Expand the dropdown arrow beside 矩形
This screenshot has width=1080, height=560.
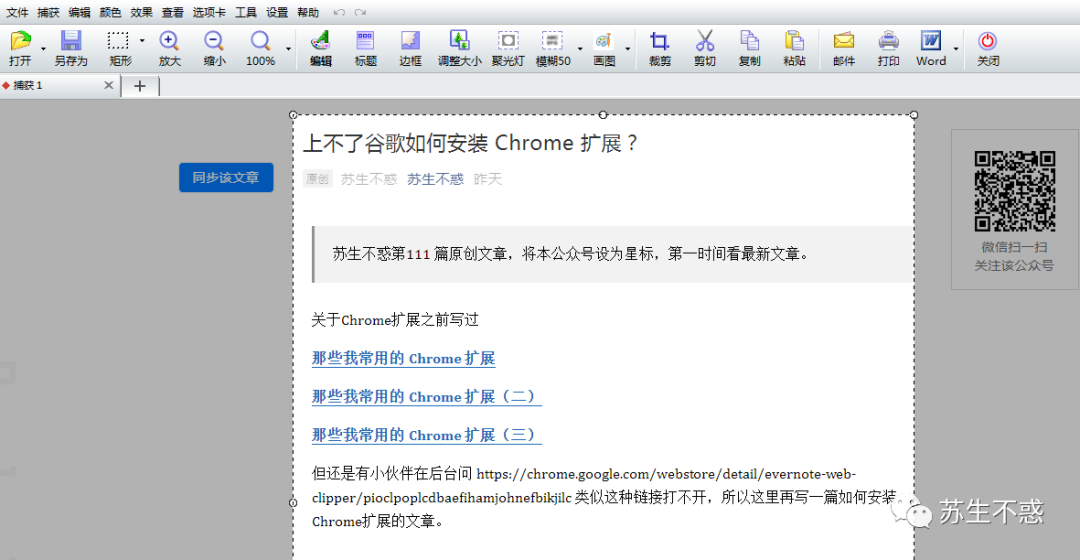[142, 41]
